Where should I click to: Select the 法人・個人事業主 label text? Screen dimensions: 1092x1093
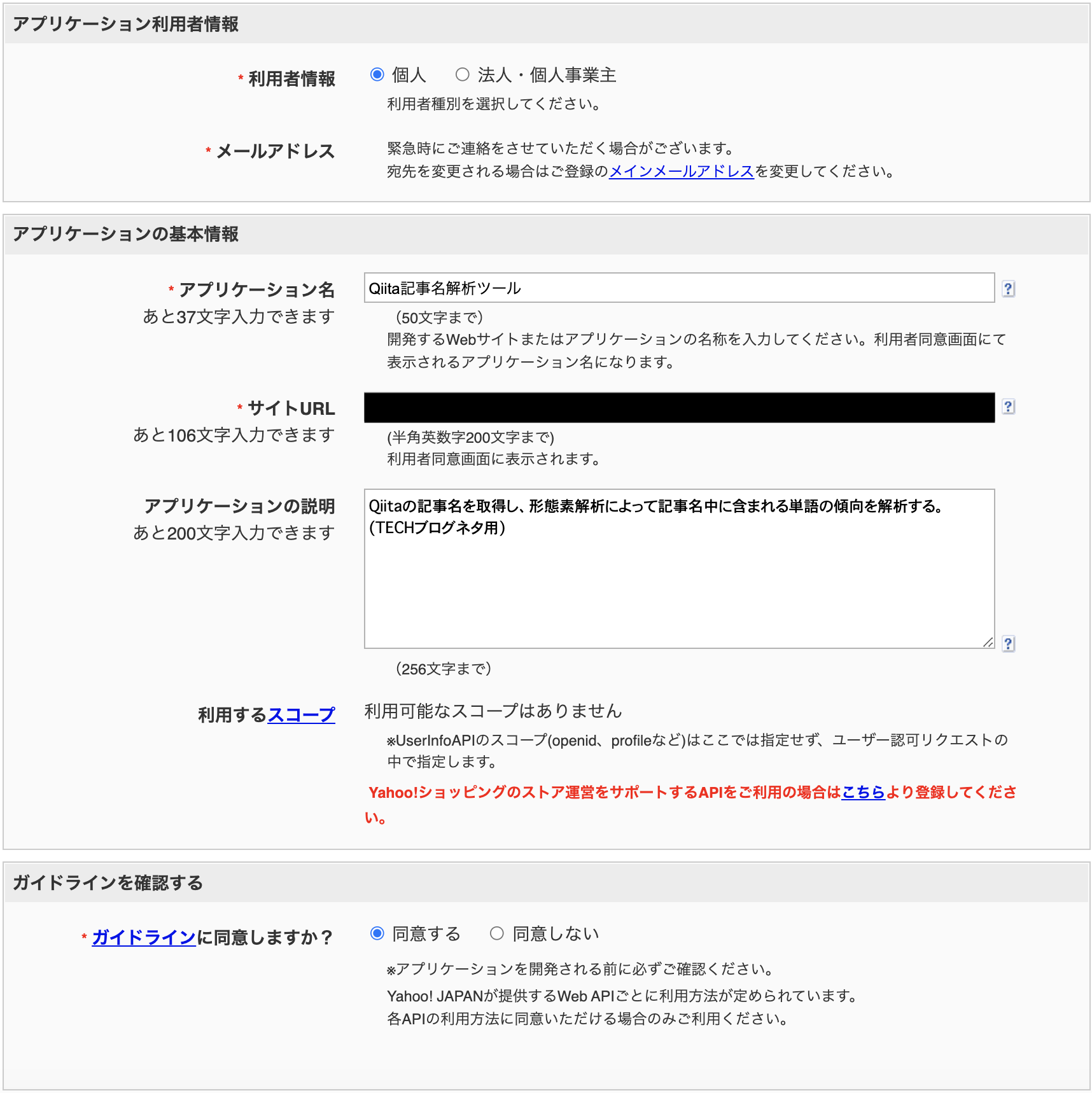click(547, 75)
